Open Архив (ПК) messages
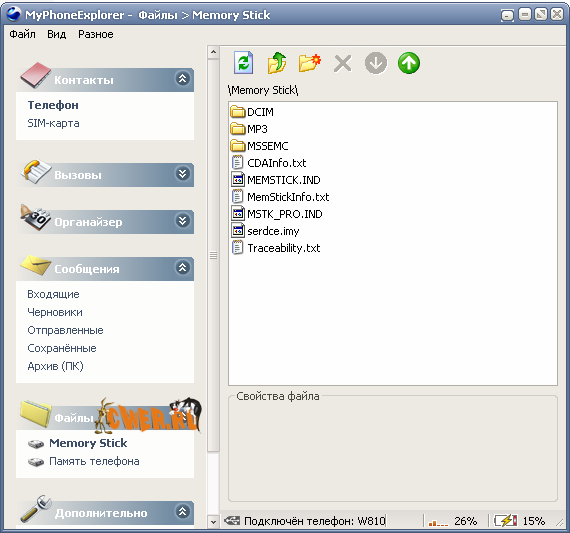Screen dimensions: 570x533 [55, 366]
